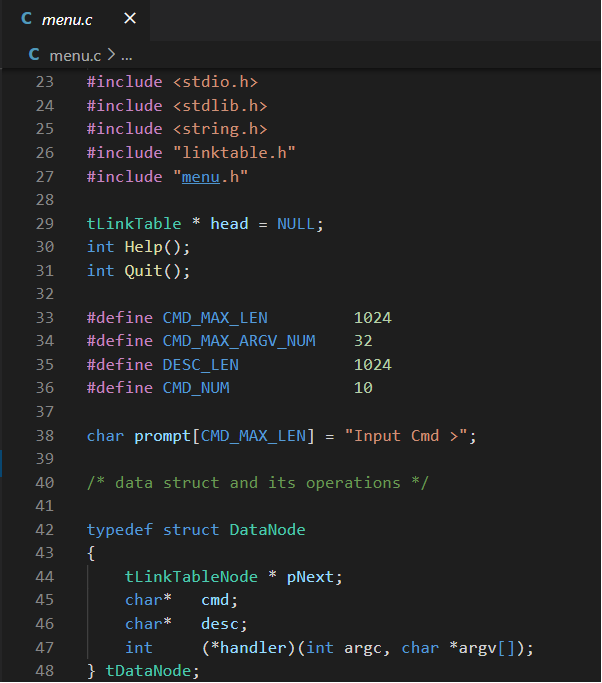
Task: Select the menu.c editor tab title
Action: pos(67,19)
